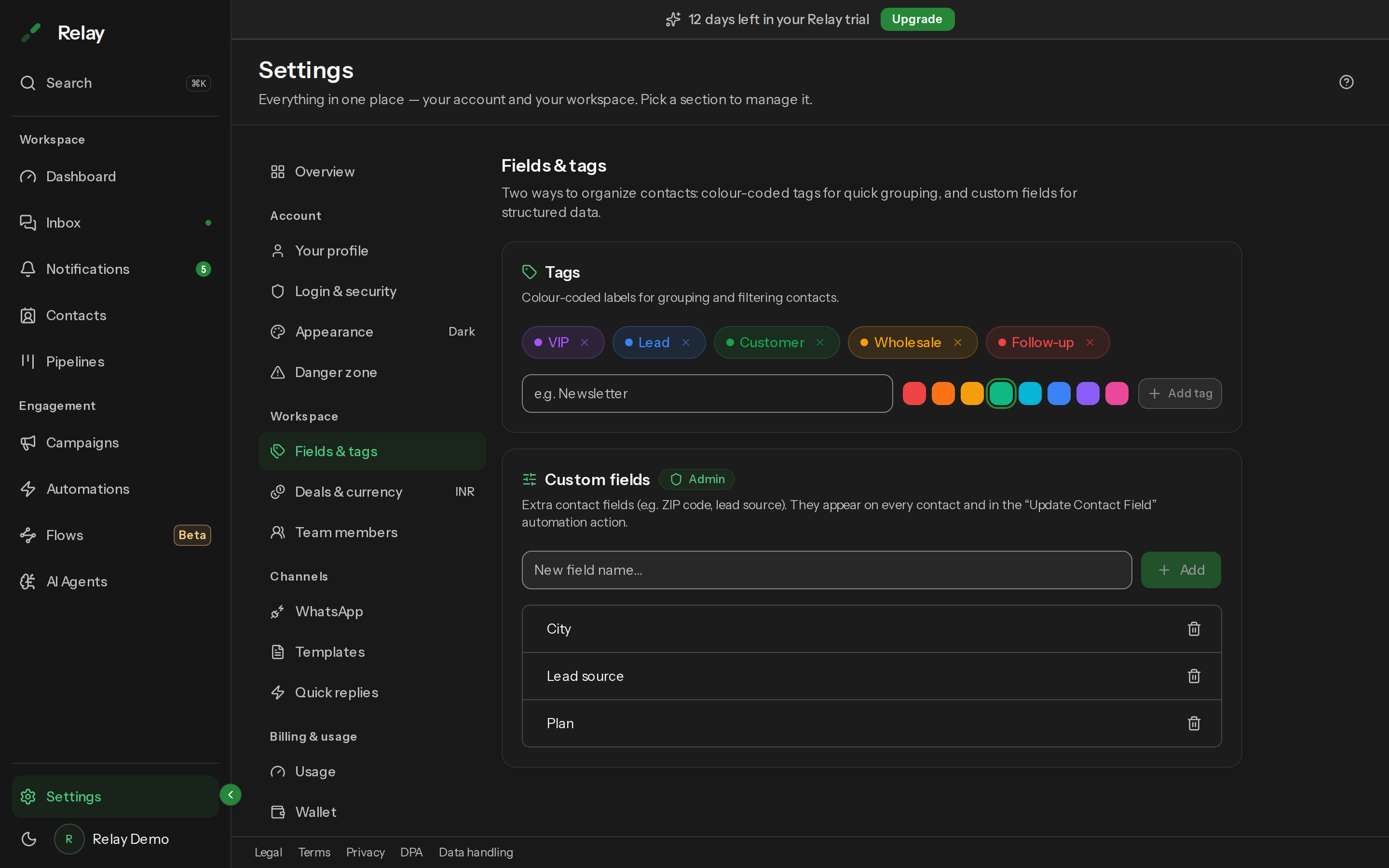Focus the new tag name field
This screenshot has height=868, width=1389.
[x=707, y=393]
